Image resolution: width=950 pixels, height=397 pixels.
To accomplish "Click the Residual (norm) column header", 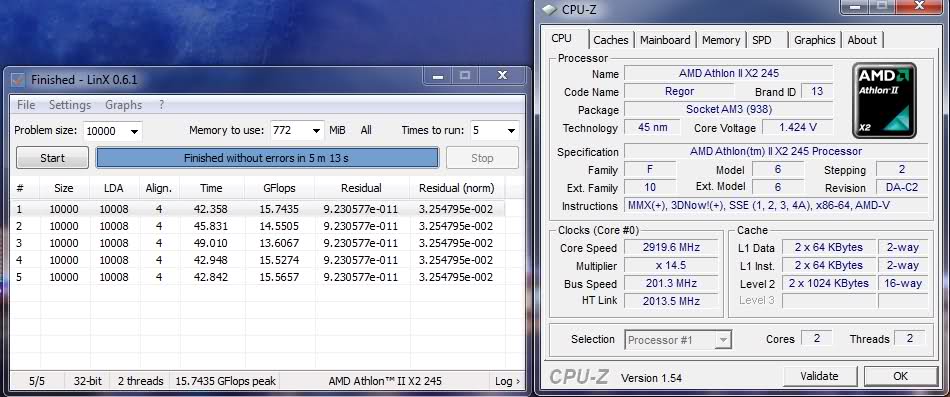I will pos(457,188).
